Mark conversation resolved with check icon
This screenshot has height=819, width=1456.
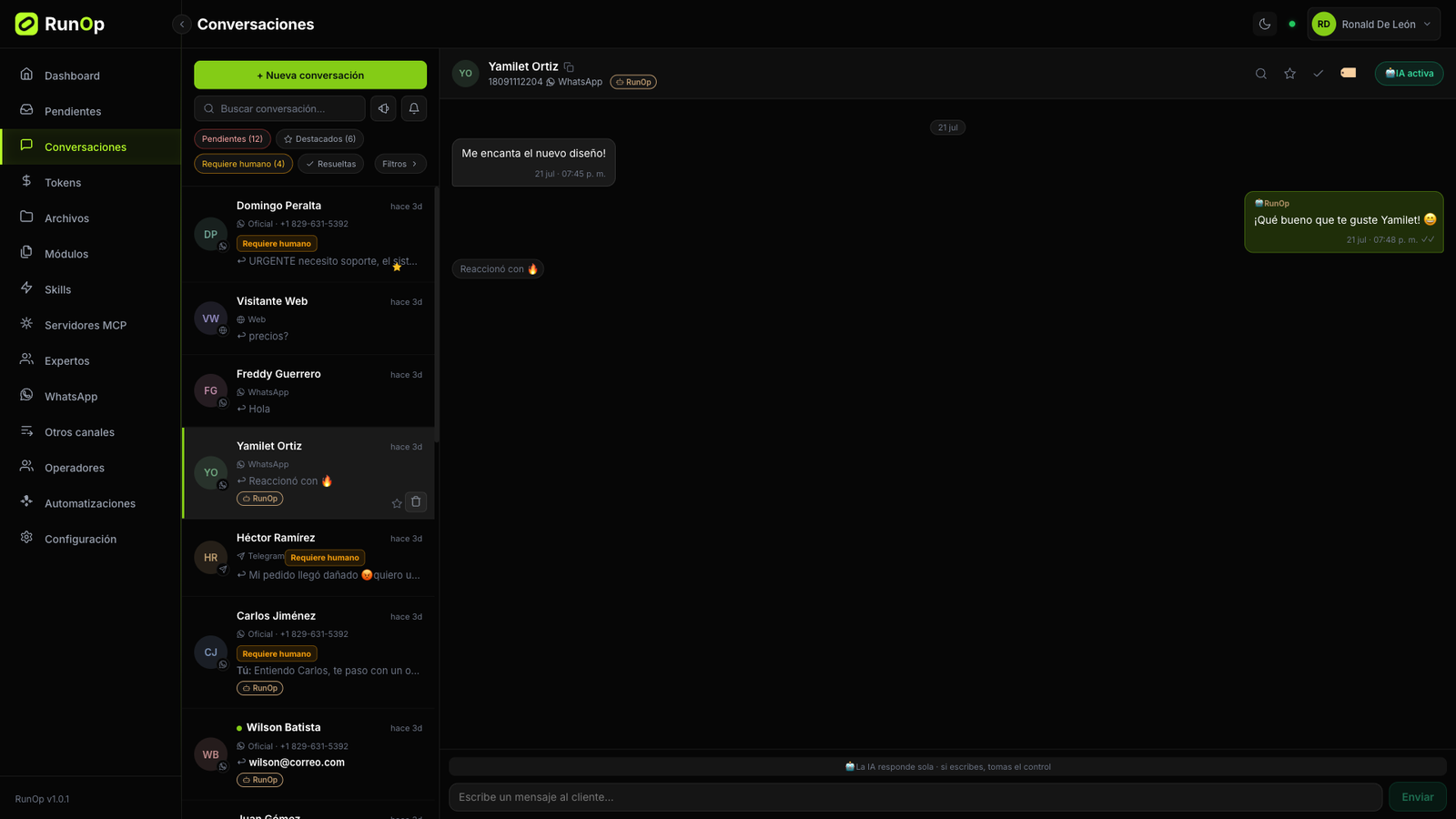(1319, 74)
